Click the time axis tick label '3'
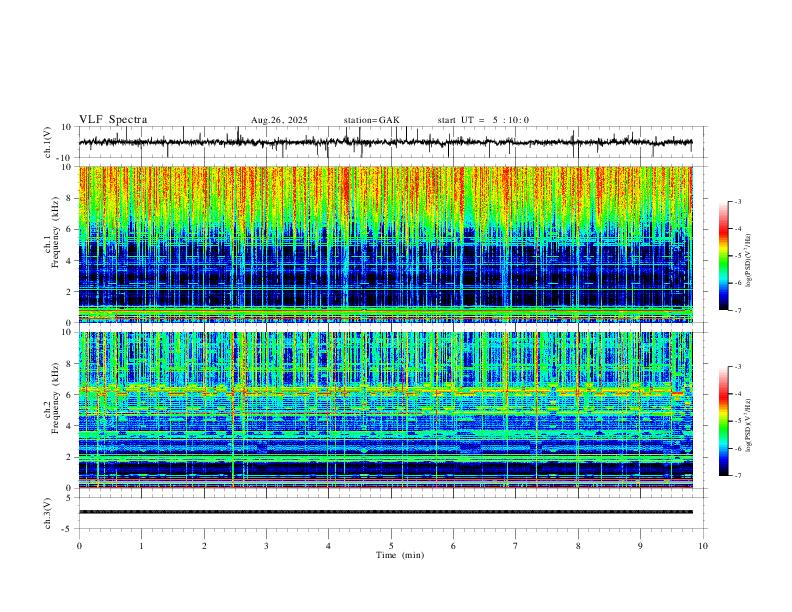This screenshot has height=612, width=792. 266,546
